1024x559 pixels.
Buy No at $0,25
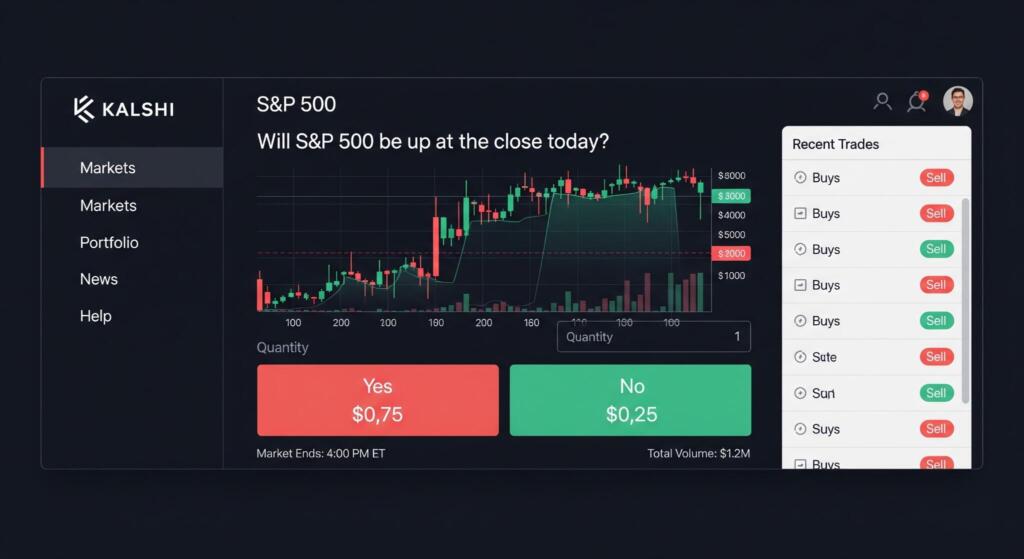click(x=630, y=400)
